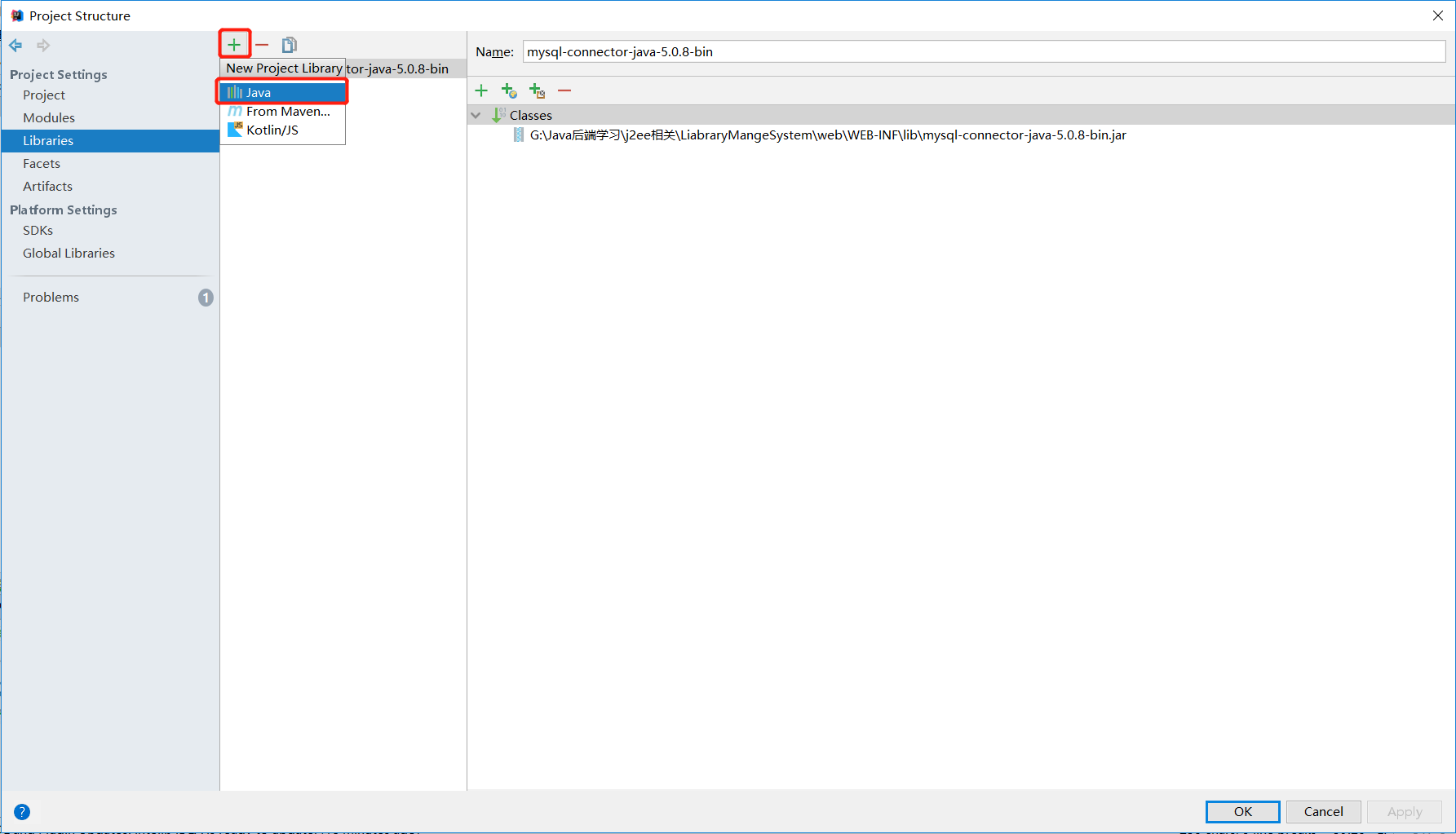
Task: Click the Platform Settings heading
Action: [x=64, y=210]
